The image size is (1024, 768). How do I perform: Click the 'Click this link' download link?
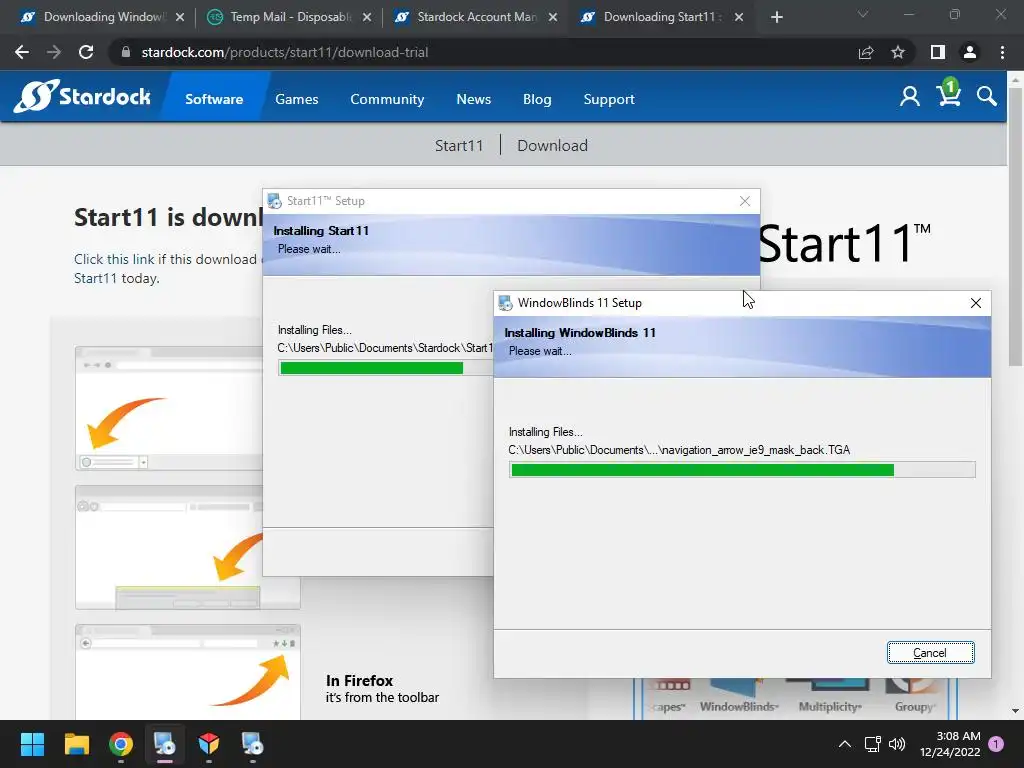tap(114, 259)
